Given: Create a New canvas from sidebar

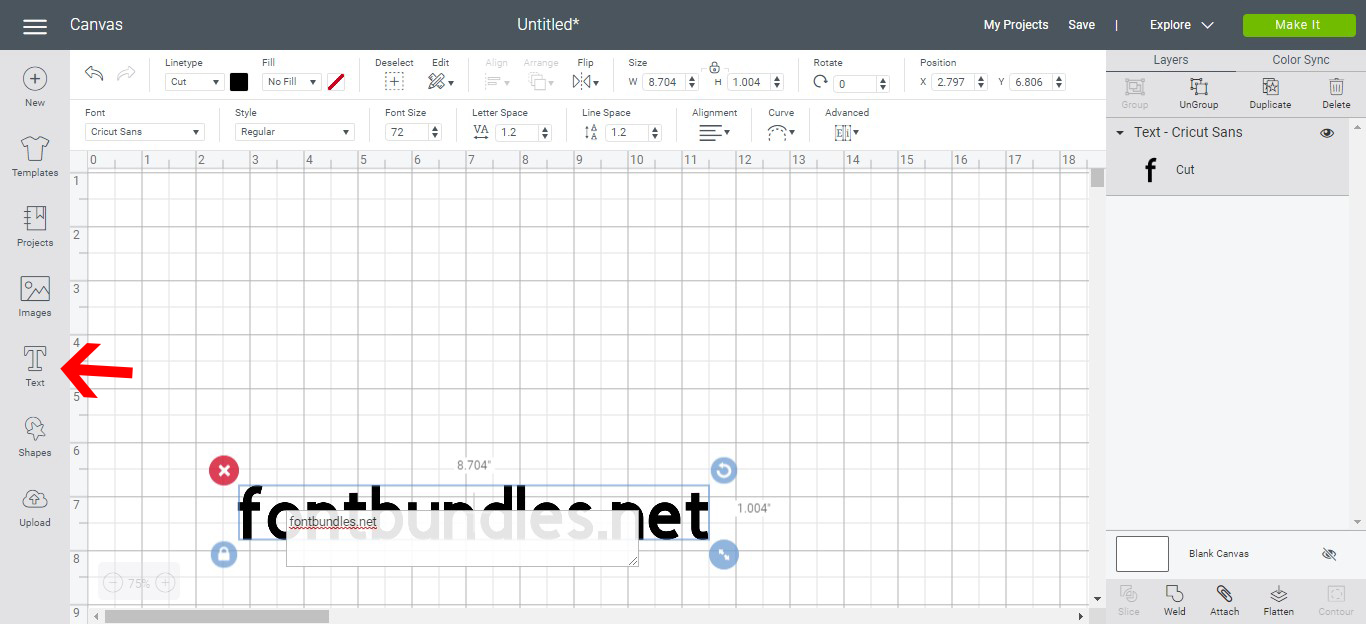Looking at the screenshot, I should 35,87.
